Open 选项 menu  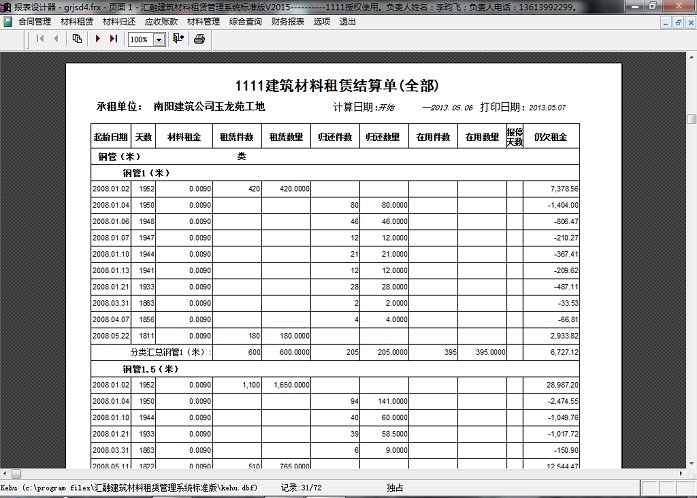322,21
